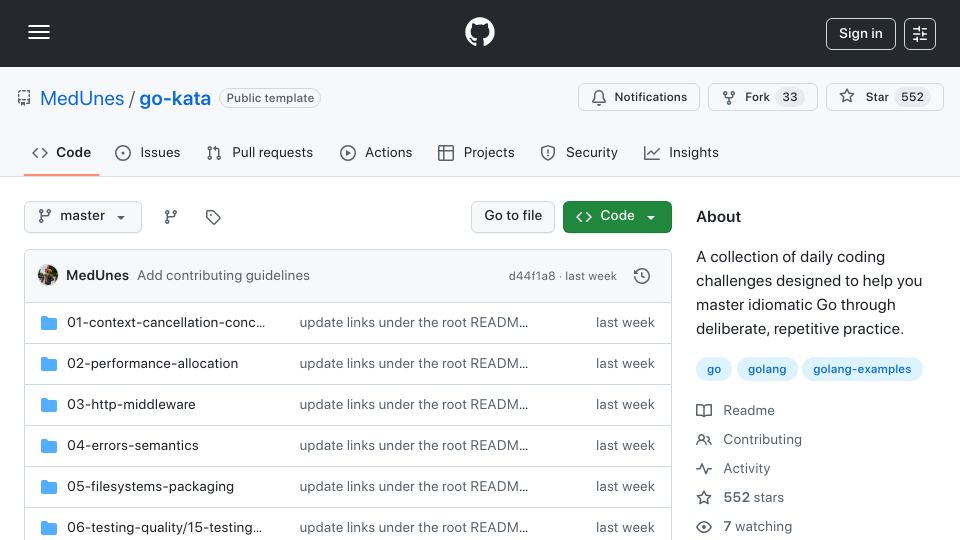Open commit message in 02-performance-allocation row
The image size is (960, 540).
pos(413,364)
